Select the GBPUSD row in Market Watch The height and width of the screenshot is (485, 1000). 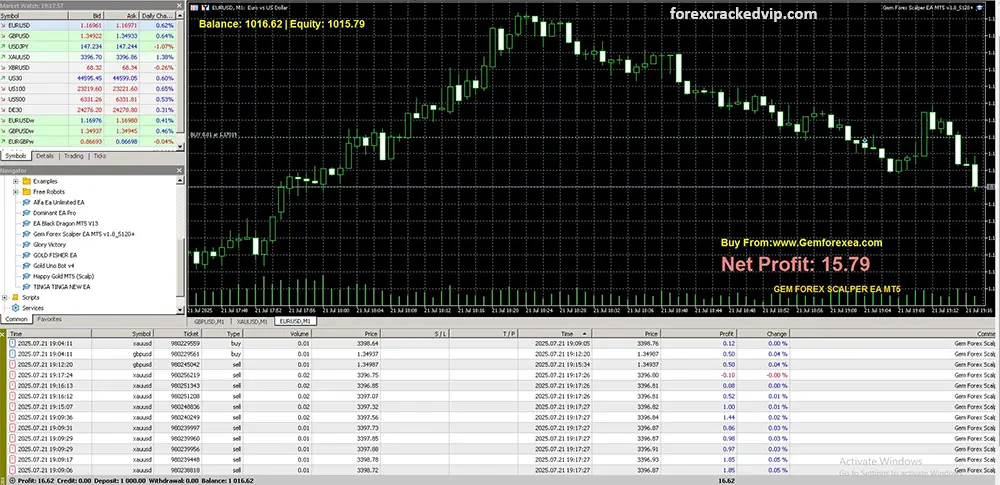(x=88, y=36)
